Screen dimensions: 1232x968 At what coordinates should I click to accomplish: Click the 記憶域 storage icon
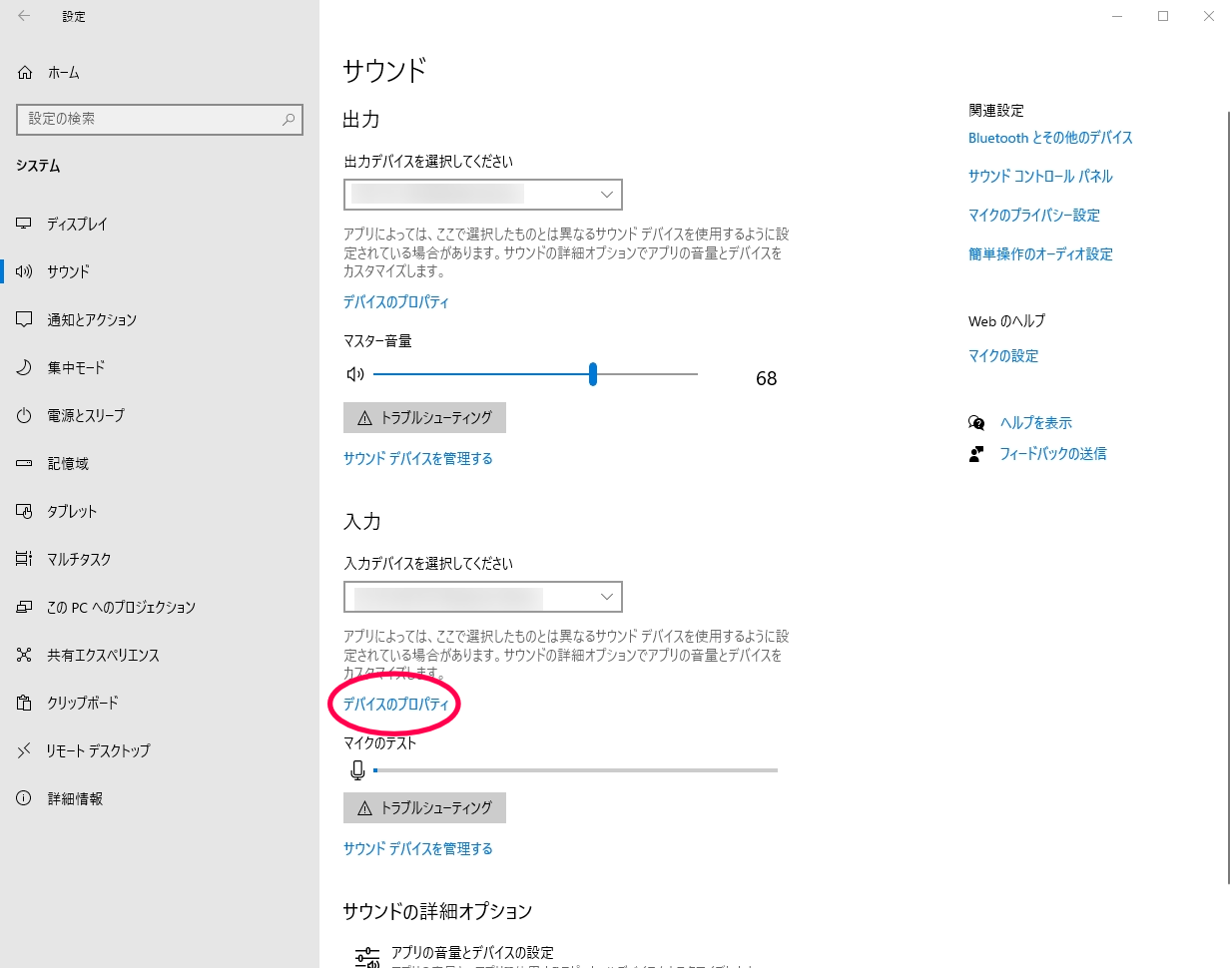click(24, 463)
